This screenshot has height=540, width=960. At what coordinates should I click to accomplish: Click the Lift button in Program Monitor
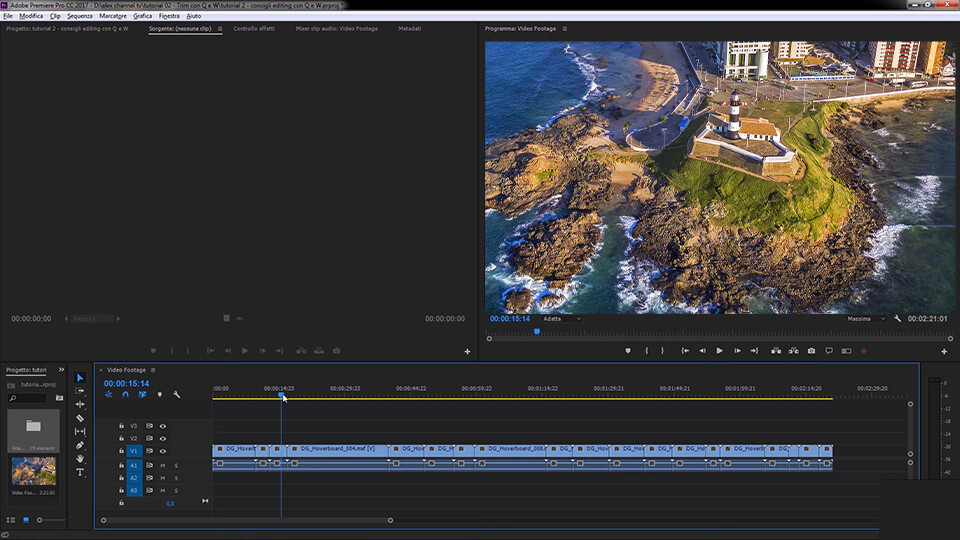(776, 351)
